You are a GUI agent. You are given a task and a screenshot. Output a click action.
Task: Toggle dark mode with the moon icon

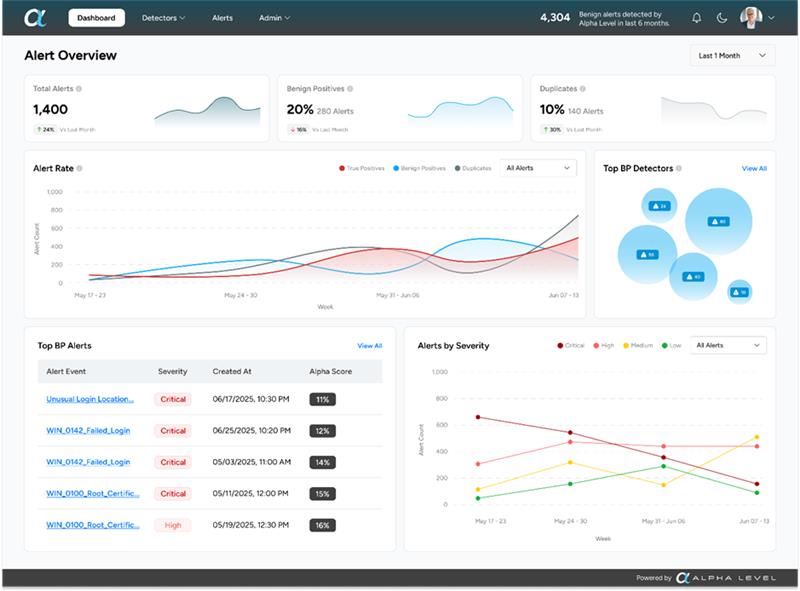(x=723, y=18)
